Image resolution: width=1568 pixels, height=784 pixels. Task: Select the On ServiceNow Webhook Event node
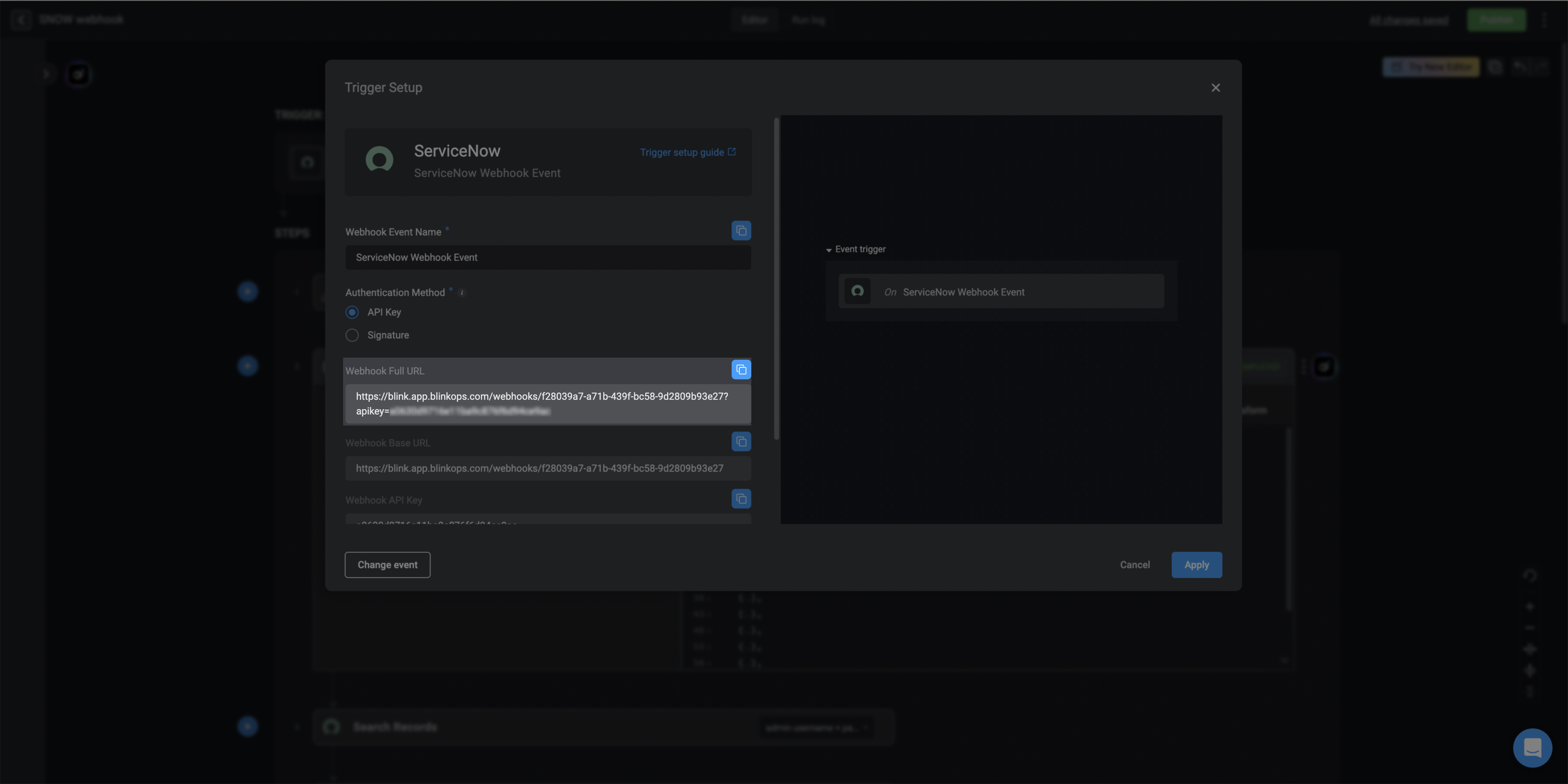[1000, 292]
